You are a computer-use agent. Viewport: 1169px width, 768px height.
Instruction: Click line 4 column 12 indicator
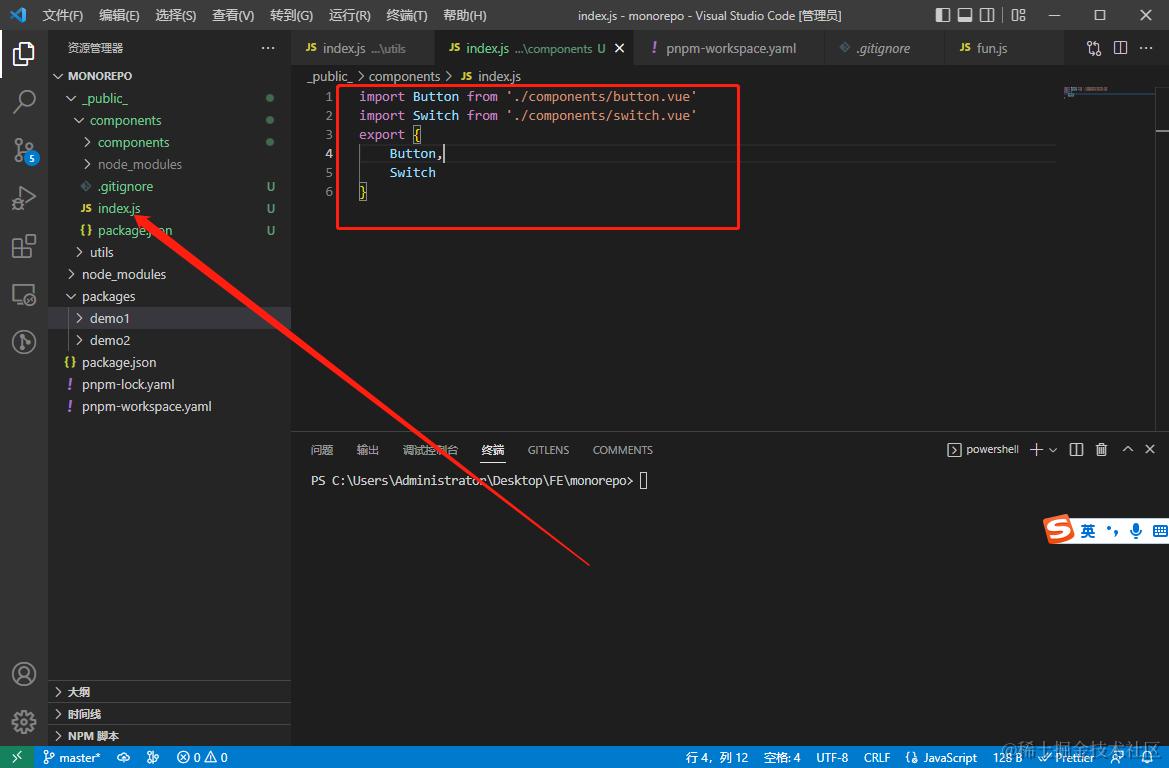pyautogui.click(x=716, y=758)
